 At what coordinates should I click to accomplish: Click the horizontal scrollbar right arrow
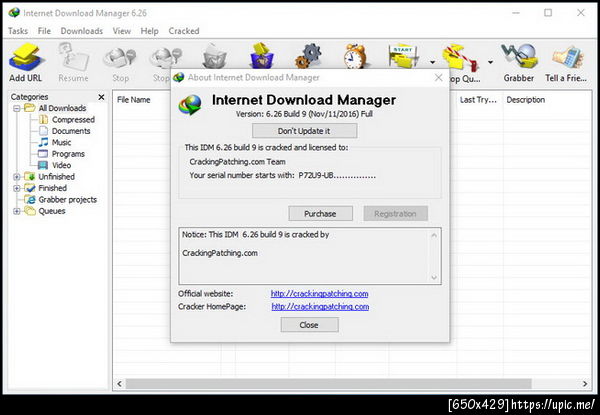585,384
